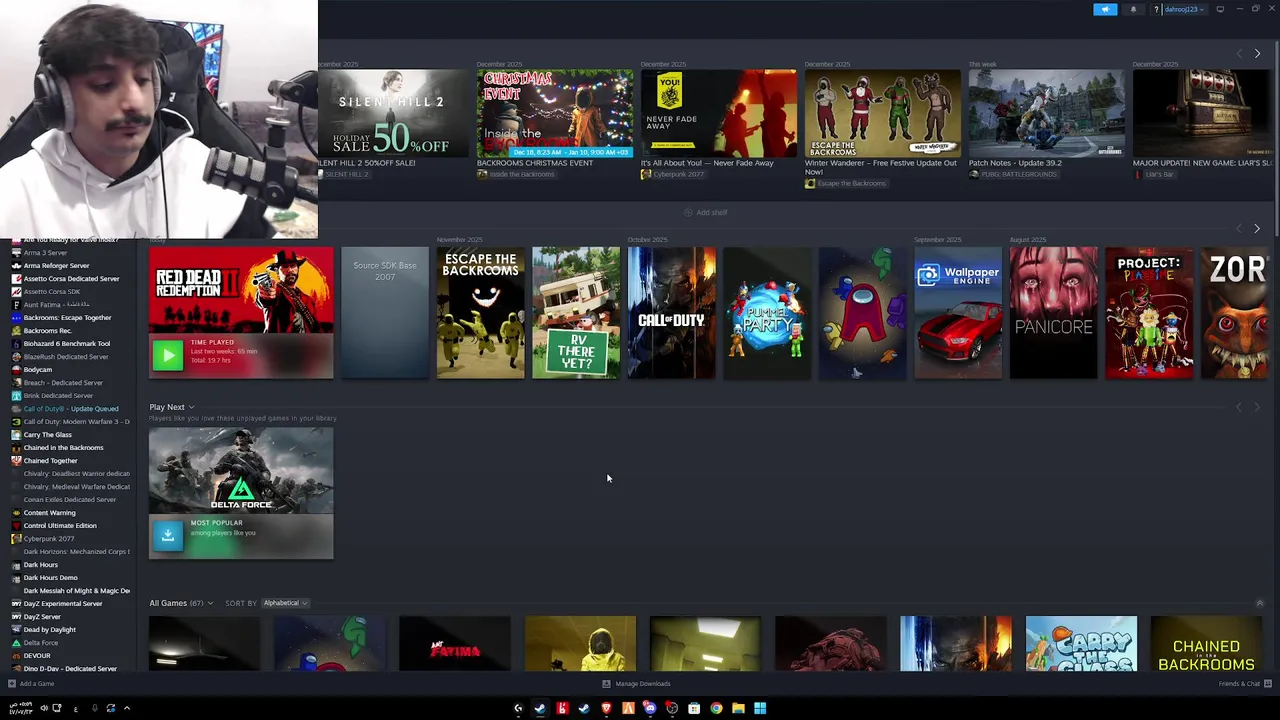Open the Chained in the Backrooms tile in All Games
This screenshot has height=720, width=1280.
click(1206, 643)
